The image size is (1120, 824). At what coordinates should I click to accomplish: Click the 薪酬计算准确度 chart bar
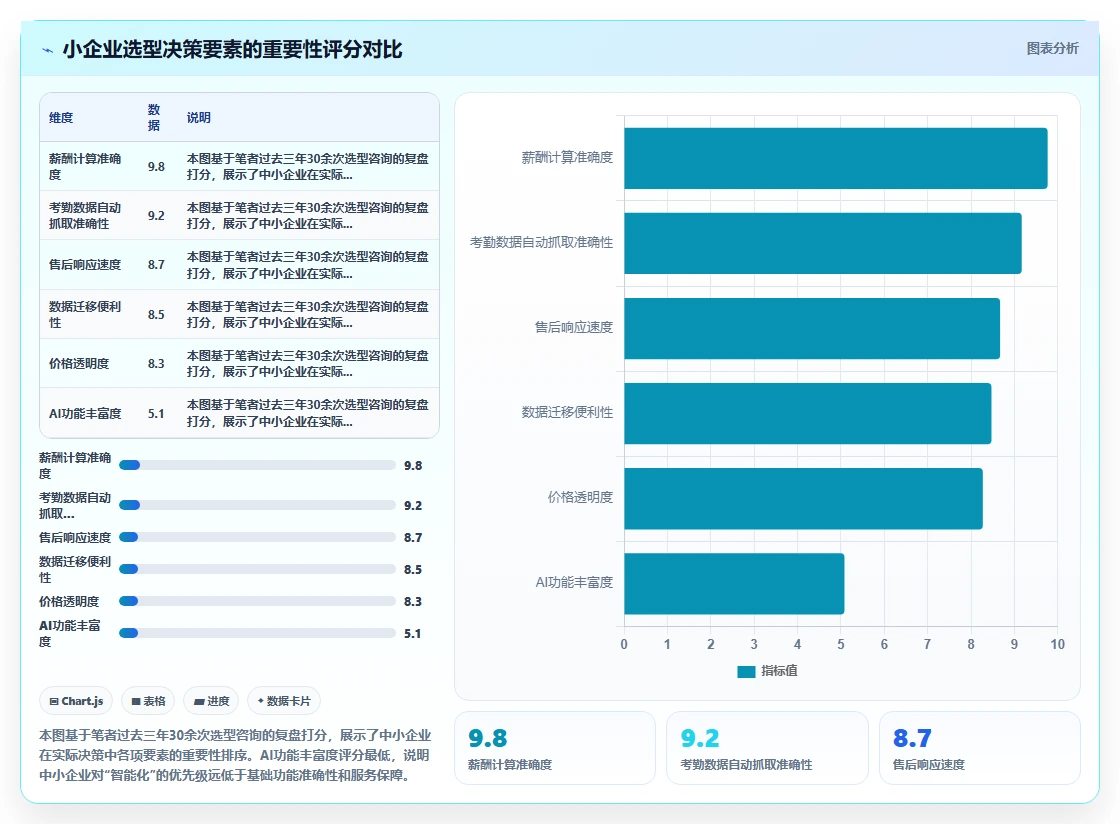click(x=836, y=159)
